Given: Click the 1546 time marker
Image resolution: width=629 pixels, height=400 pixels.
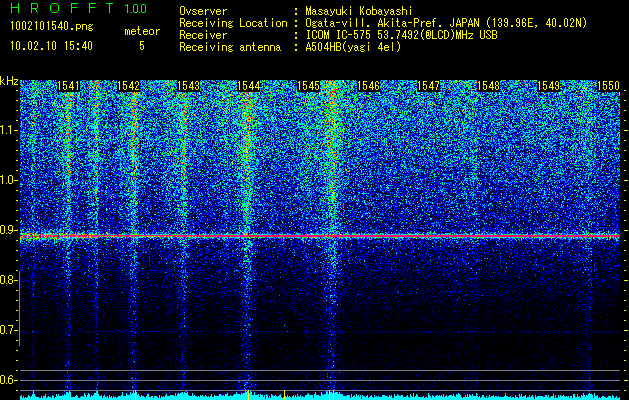Looking at the screenshot, I should pyautogui.click(x=368, y=86).
